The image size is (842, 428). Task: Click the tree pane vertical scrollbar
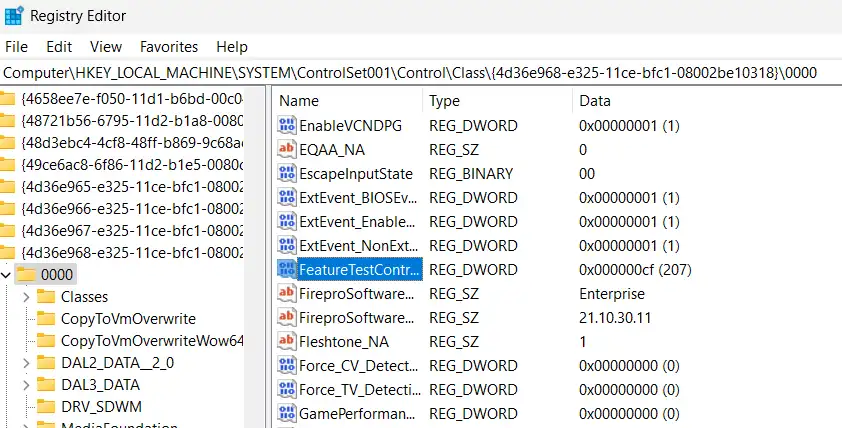(x=255, y=257)
